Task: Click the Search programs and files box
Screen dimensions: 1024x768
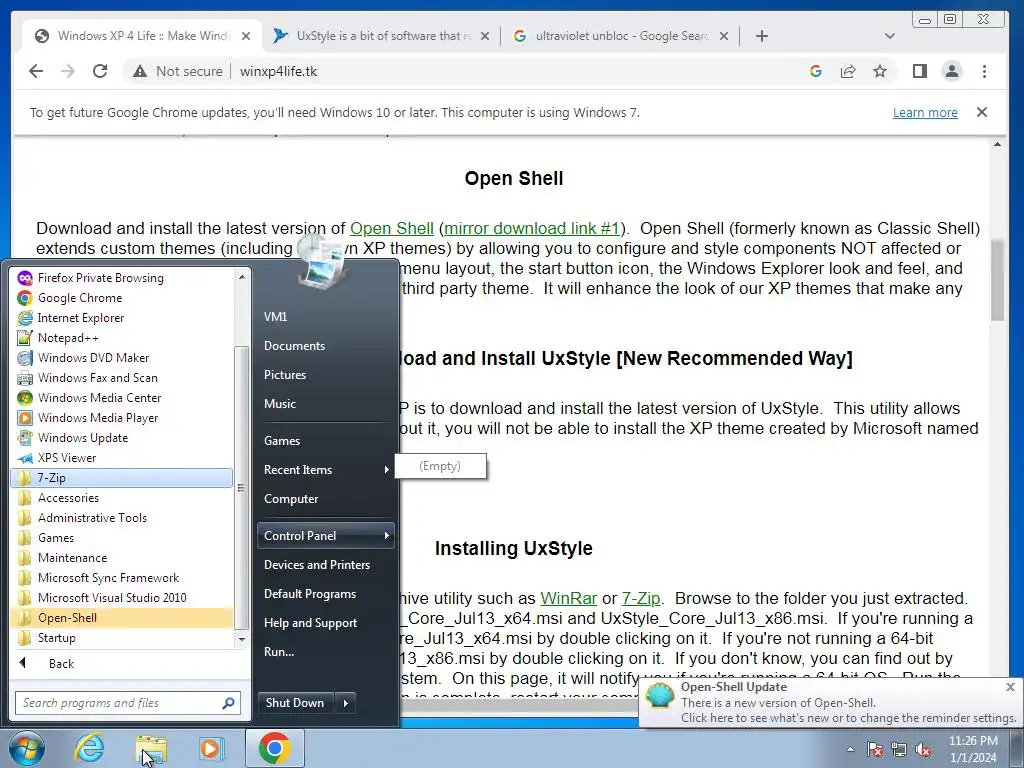Action: [x=128, y=703]
